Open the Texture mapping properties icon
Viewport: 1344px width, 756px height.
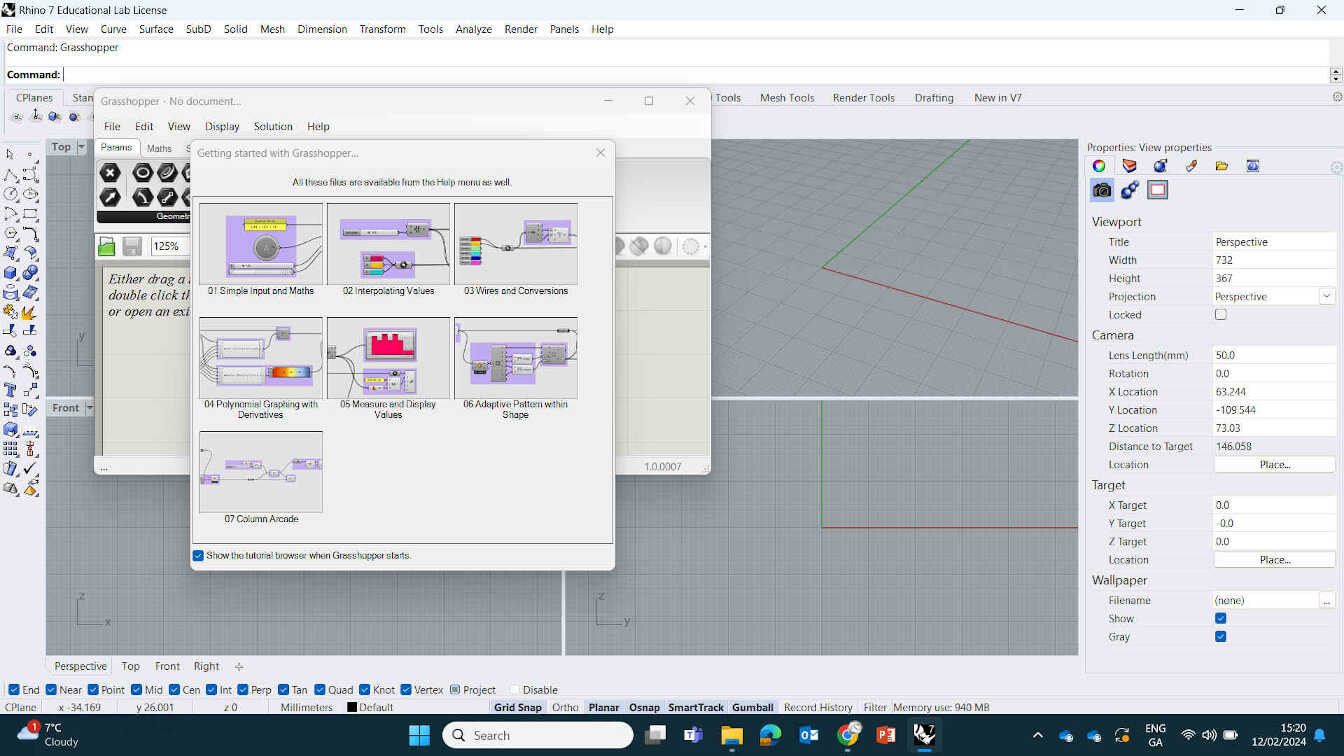pyautogui.click(x=1160, y=166)
